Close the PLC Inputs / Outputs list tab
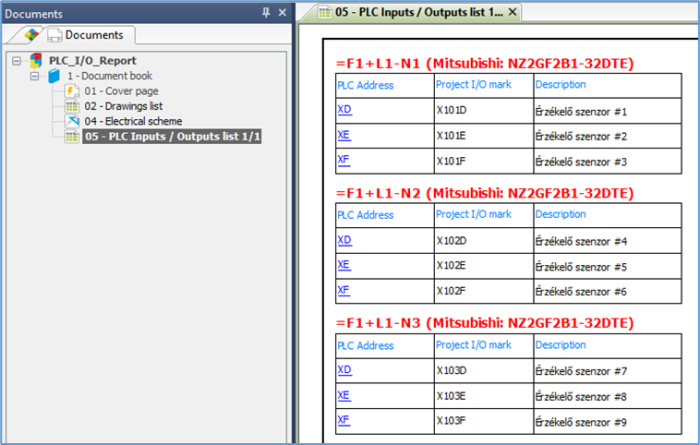Viewport: 700px width, 445px height. [x=512, y=12]
